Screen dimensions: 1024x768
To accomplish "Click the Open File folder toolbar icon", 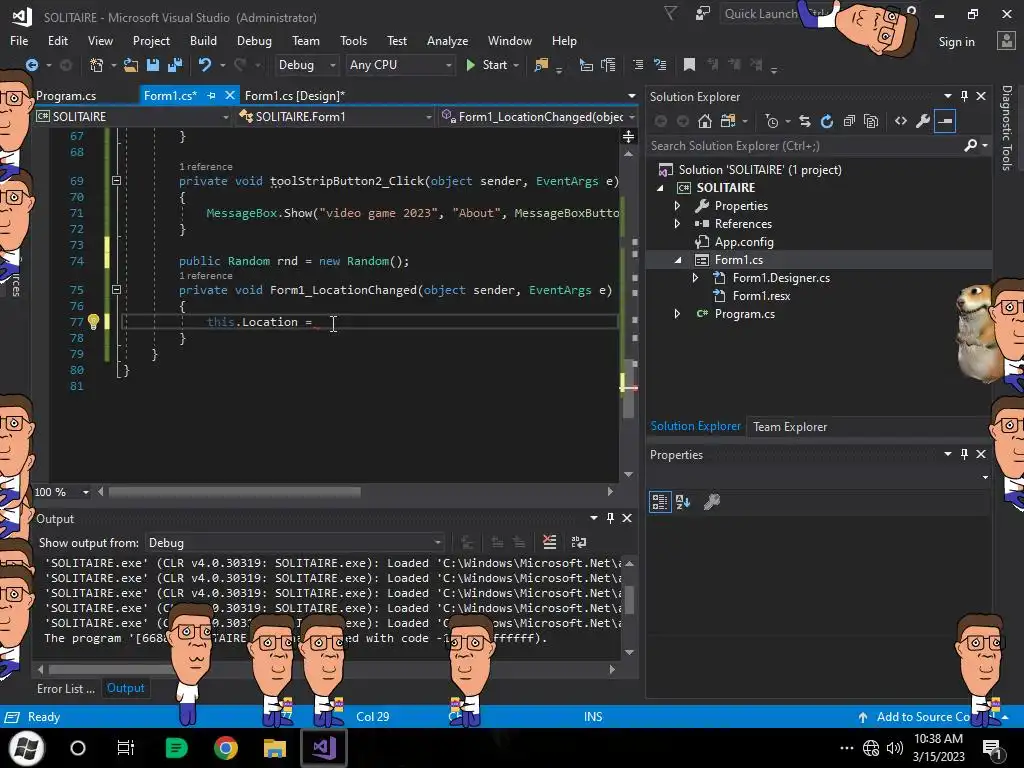I will (131, 65).
